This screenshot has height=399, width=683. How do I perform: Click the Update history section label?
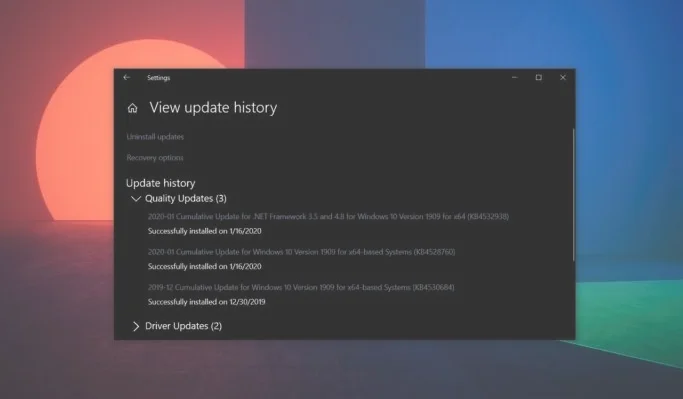[161, 183]
